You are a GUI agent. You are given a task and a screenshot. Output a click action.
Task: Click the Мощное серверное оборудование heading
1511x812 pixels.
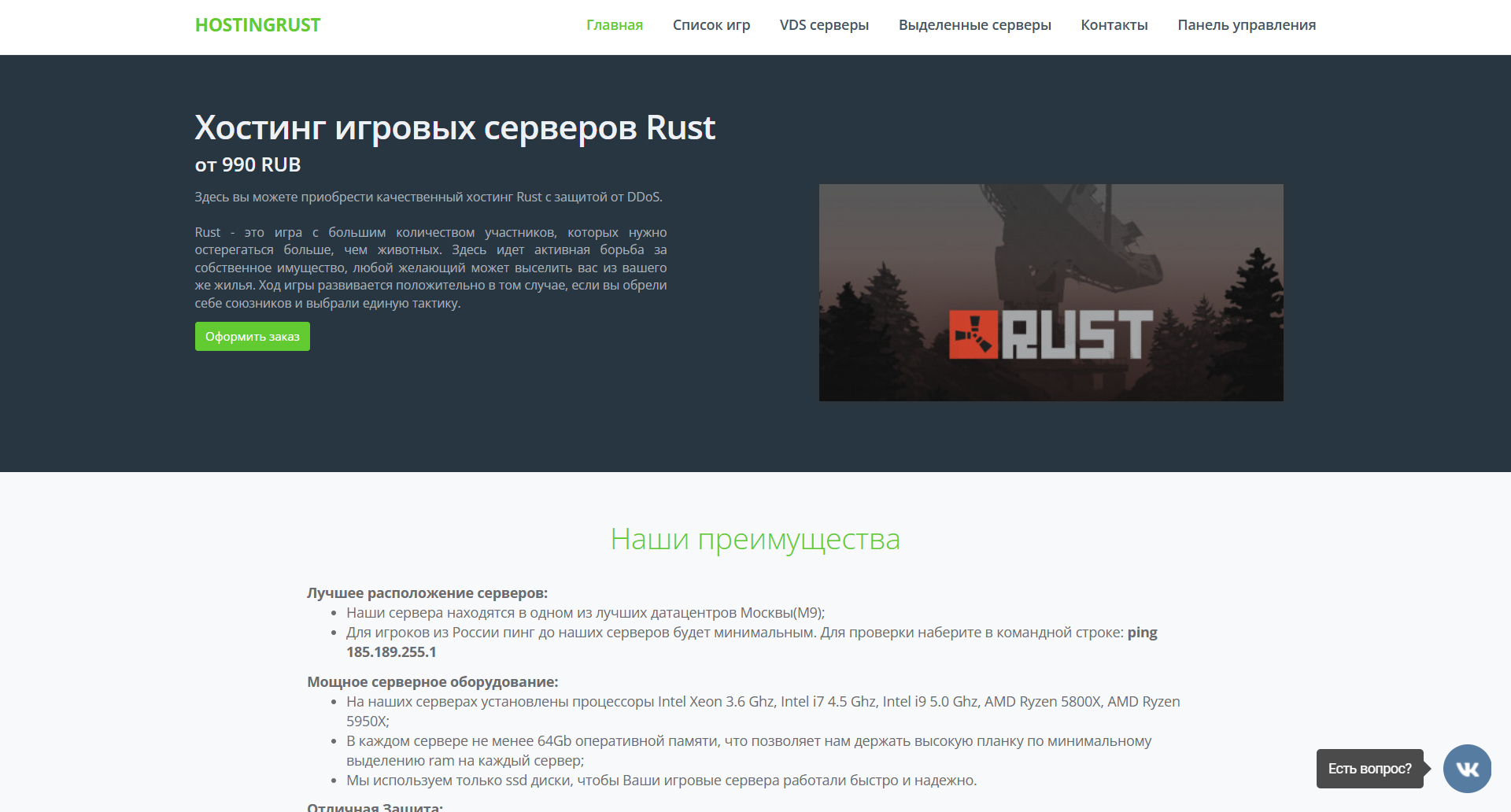432,682
